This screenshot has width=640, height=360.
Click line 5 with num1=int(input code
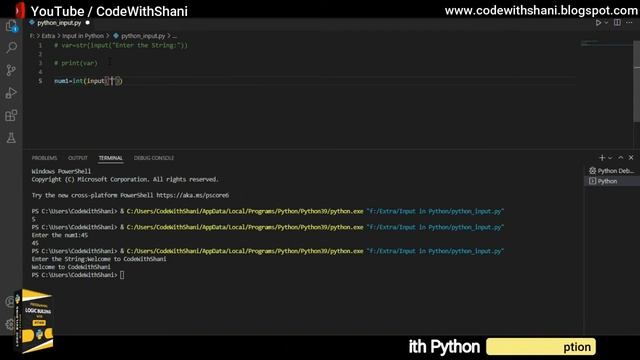tap(88, 81)
